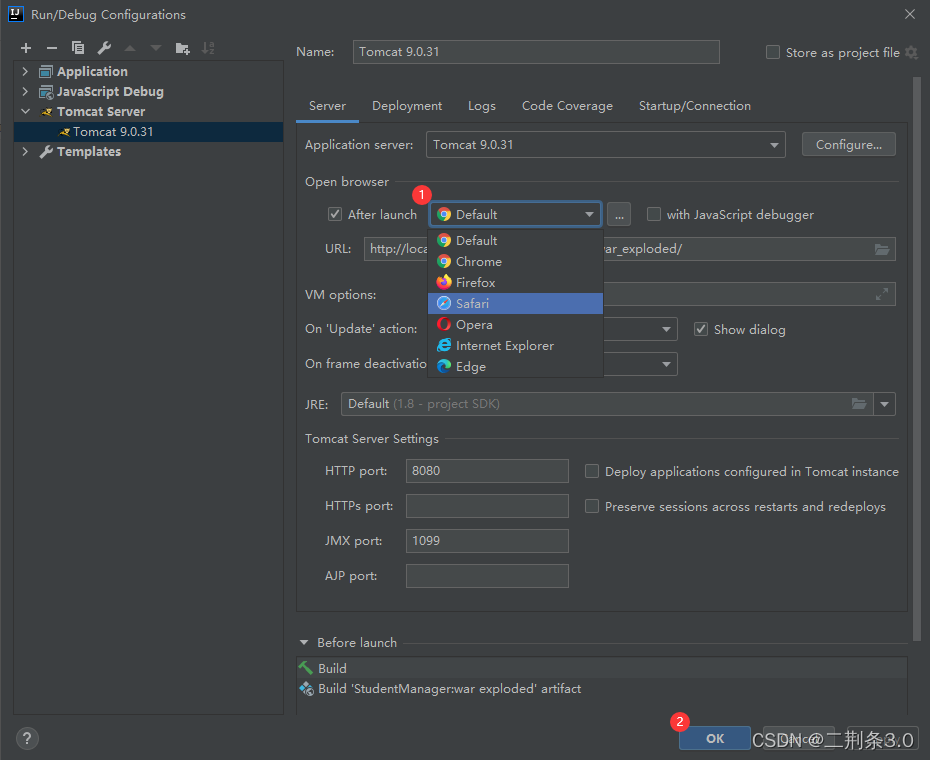This screenshot has height=760, width=930.
Task: Remove configuration with the minus icon
Action: point(52,48)
